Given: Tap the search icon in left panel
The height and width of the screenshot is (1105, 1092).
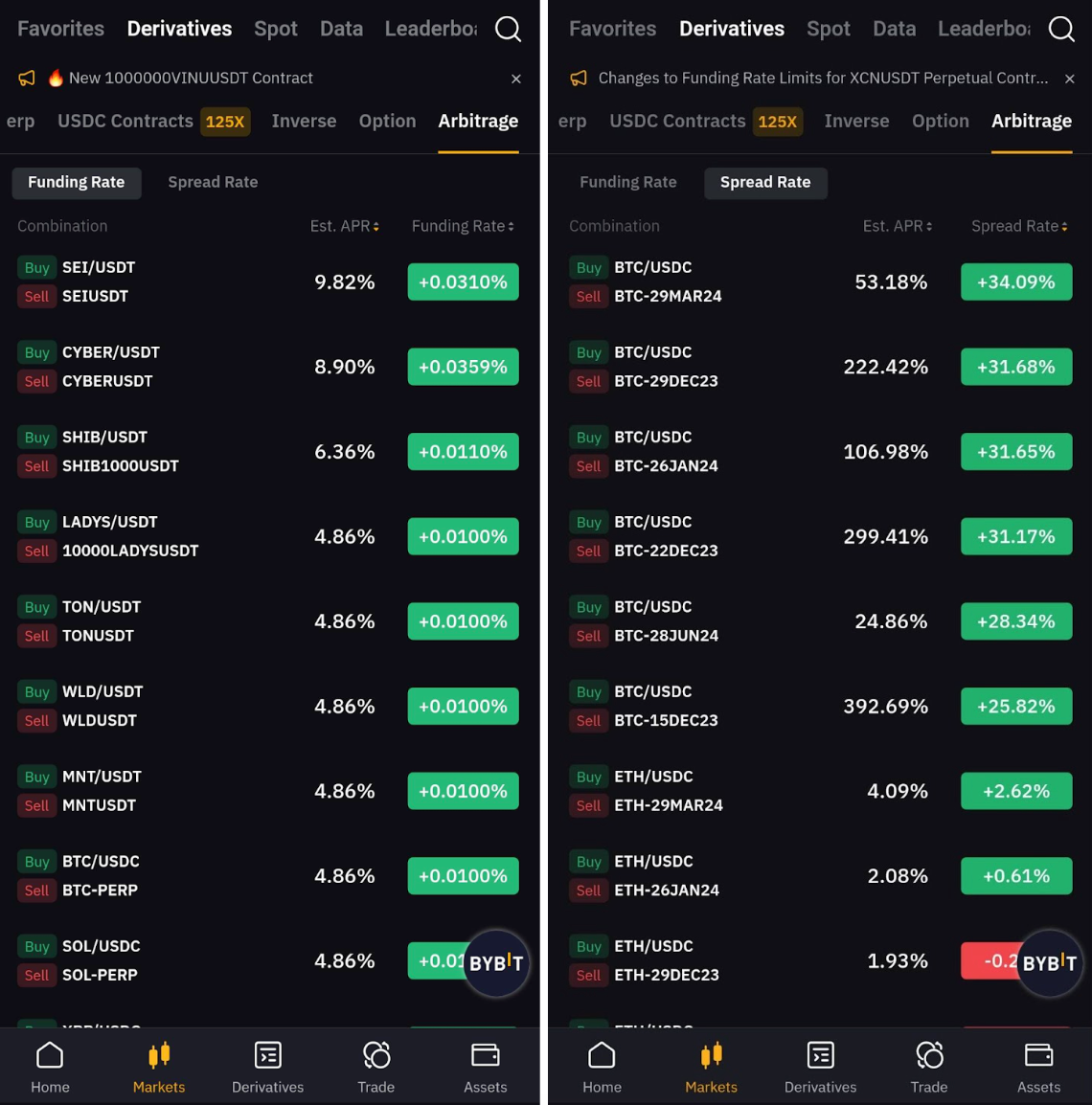Looking at the screenshot, I should pos(508,30).
